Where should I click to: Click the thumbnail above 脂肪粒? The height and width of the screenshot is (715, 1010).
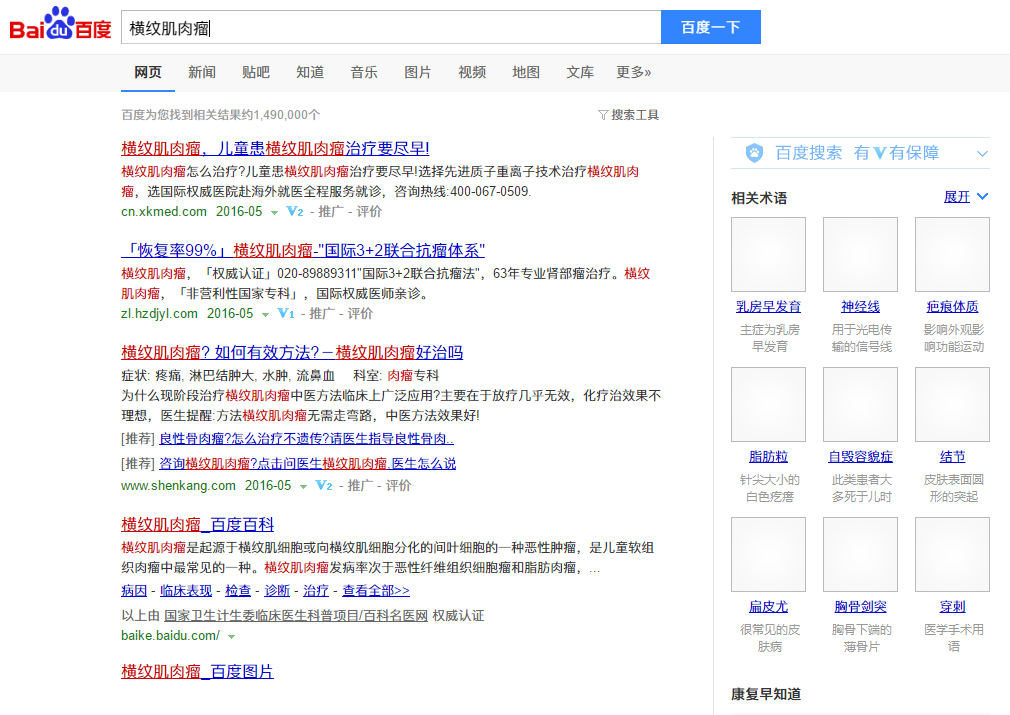point(768,405)
